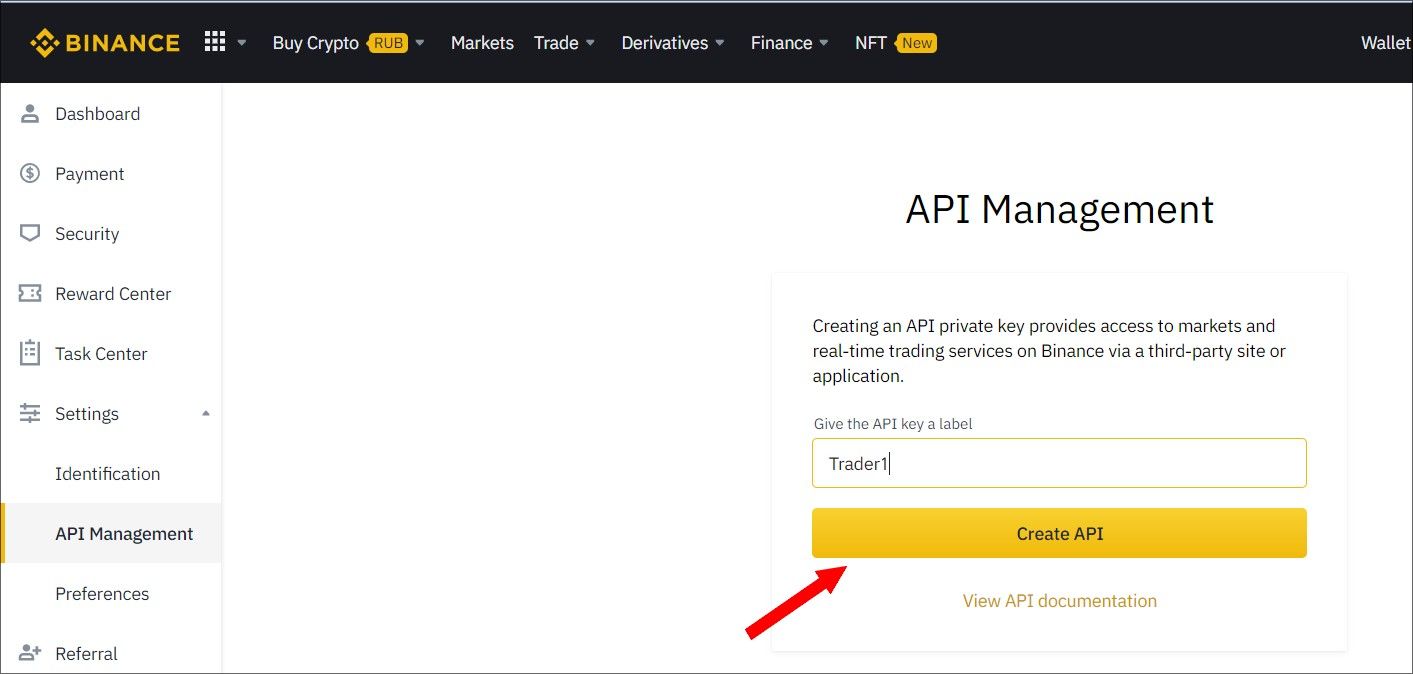Open the Finance menu

click(781, 43)
